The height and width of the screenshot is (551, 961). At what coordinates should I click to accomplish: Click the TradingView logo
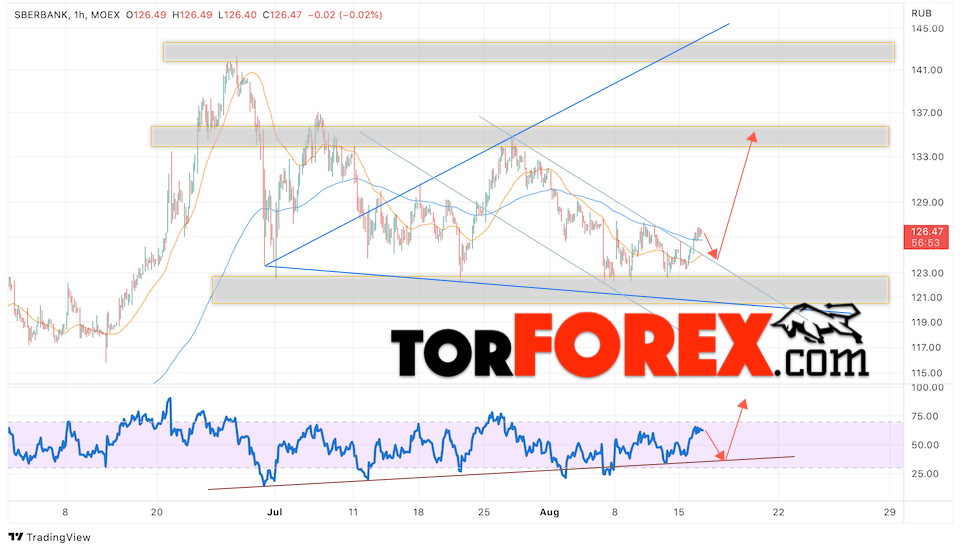(x=50, y=537)
